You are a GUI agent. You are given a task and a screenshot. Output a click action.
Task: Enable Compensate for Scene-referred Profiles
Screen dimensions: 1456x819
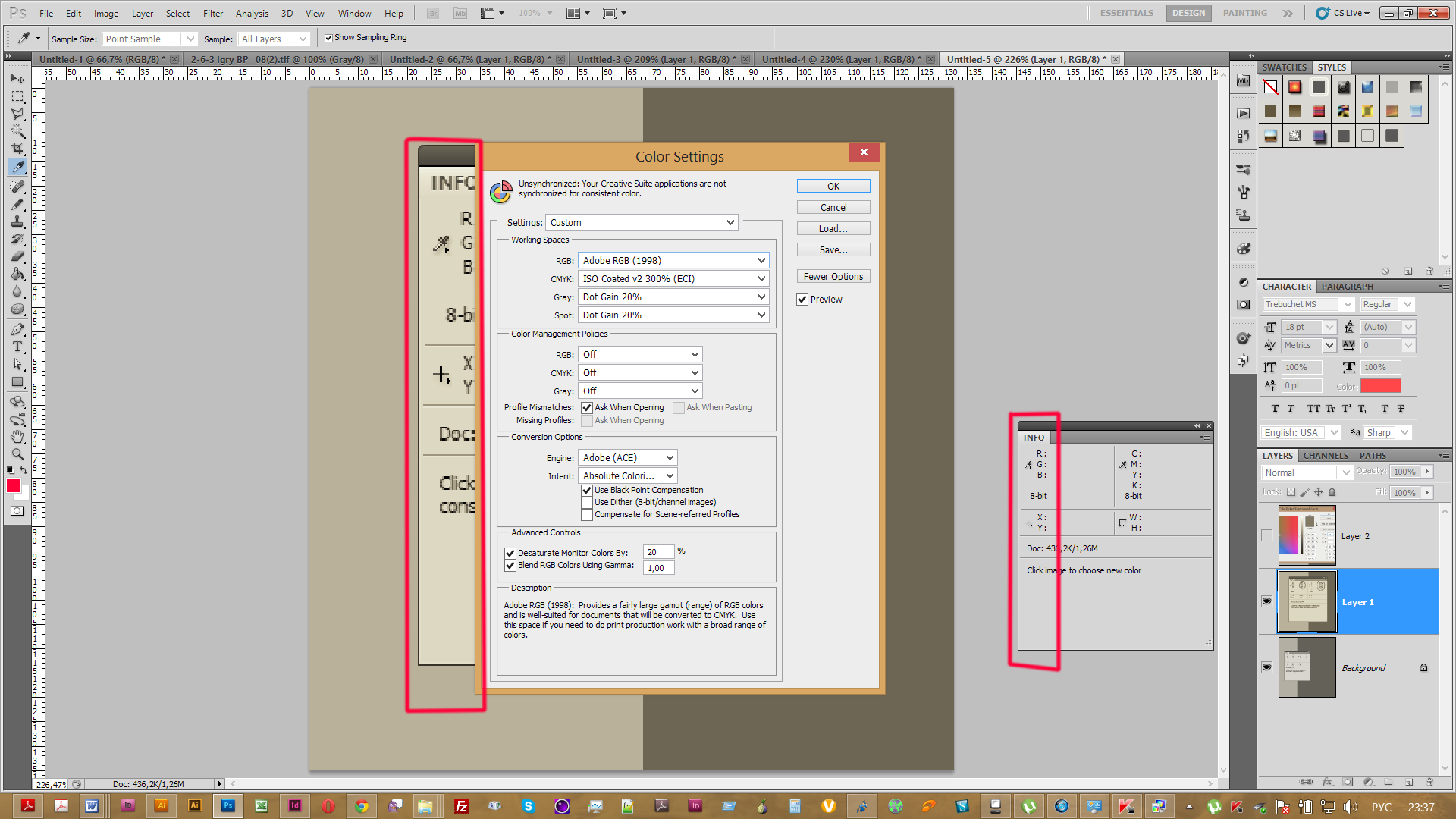pos(587,515)
